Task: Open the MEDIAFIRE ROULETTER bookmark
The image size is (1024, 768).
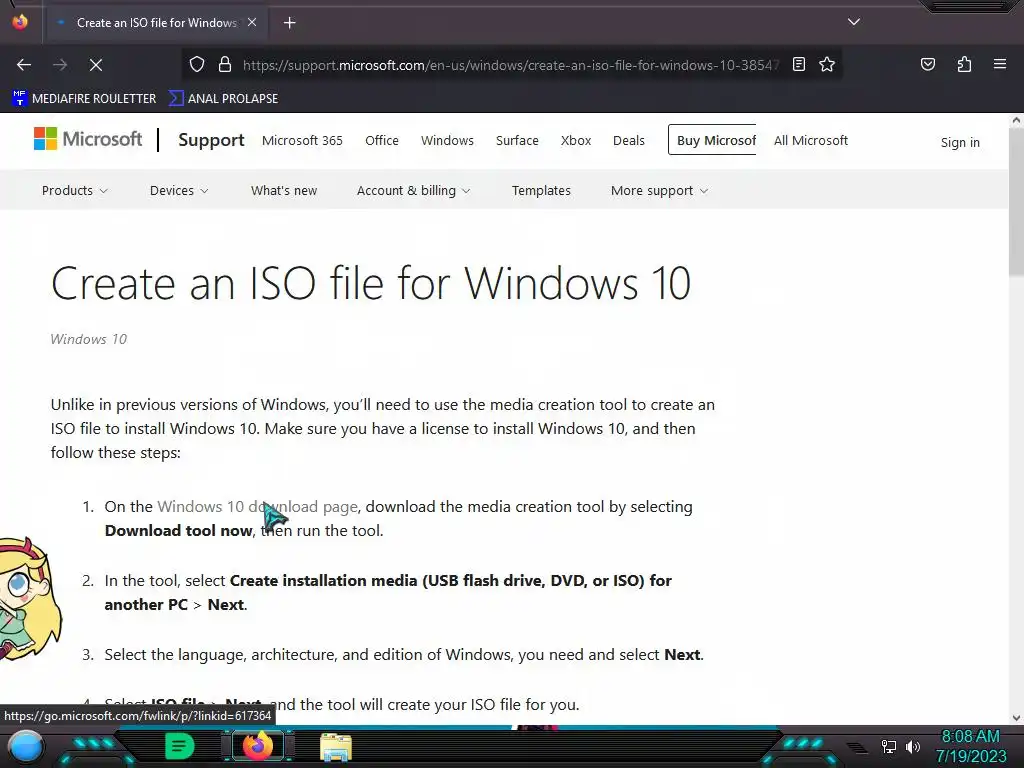Action: click(x=84, y=99)
